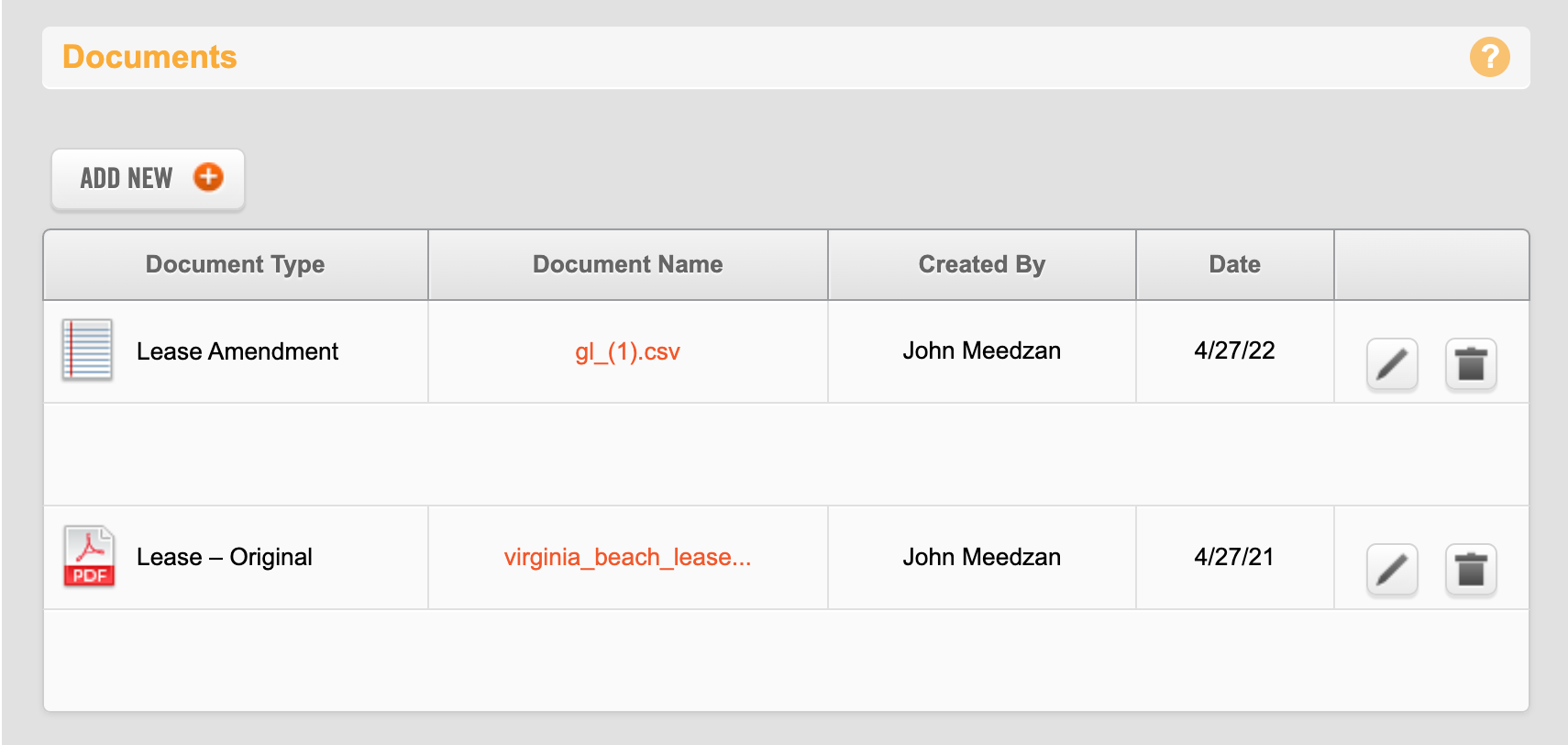Click the Lease Amendment notepad file icon
The image size is (1568, 745).
87,350
